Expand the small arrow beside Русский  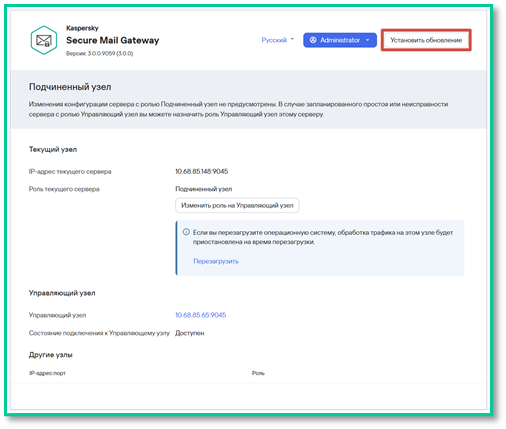[292, 39]
